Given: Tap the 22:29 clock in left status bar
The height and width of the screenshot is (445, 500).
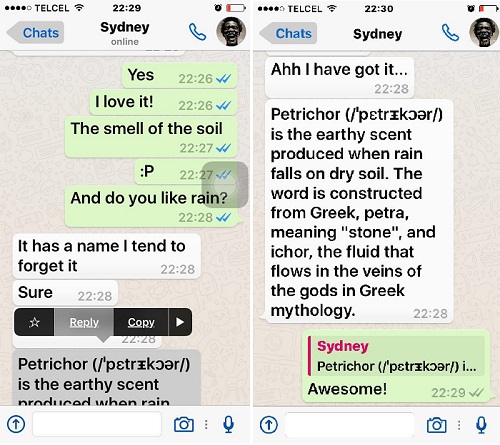Looking at the screenshot, I should click(x=127, y=8).
